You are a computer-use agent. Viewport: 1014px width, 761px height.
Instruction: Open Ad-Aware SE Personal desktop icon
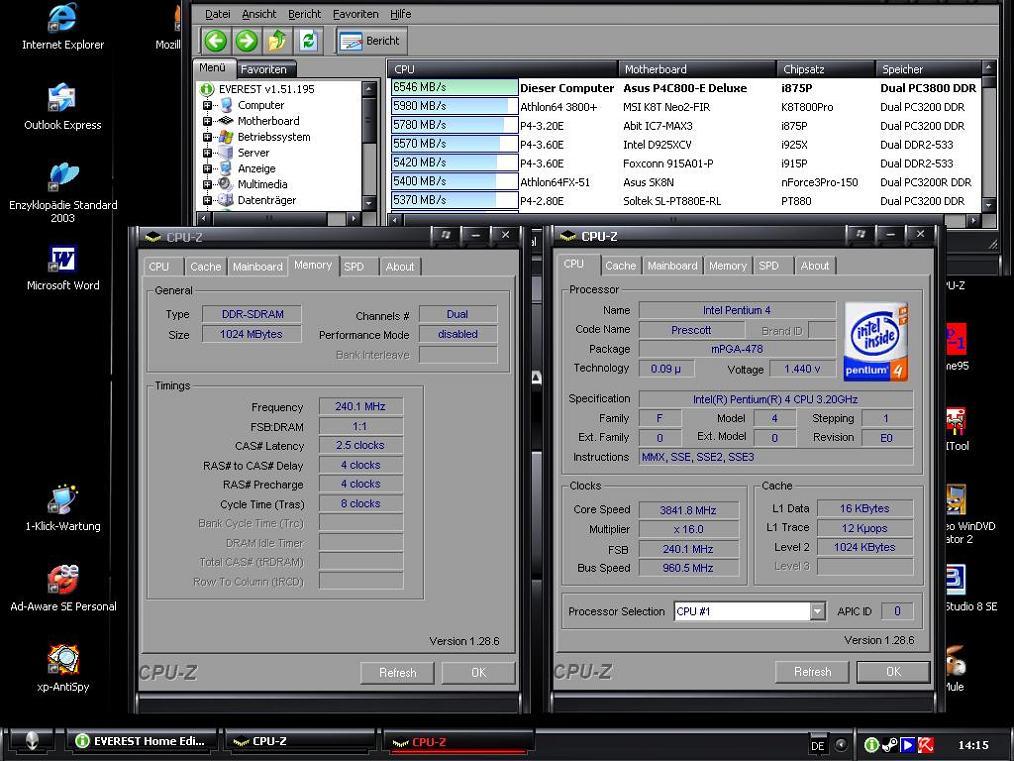tap(63, 579)
